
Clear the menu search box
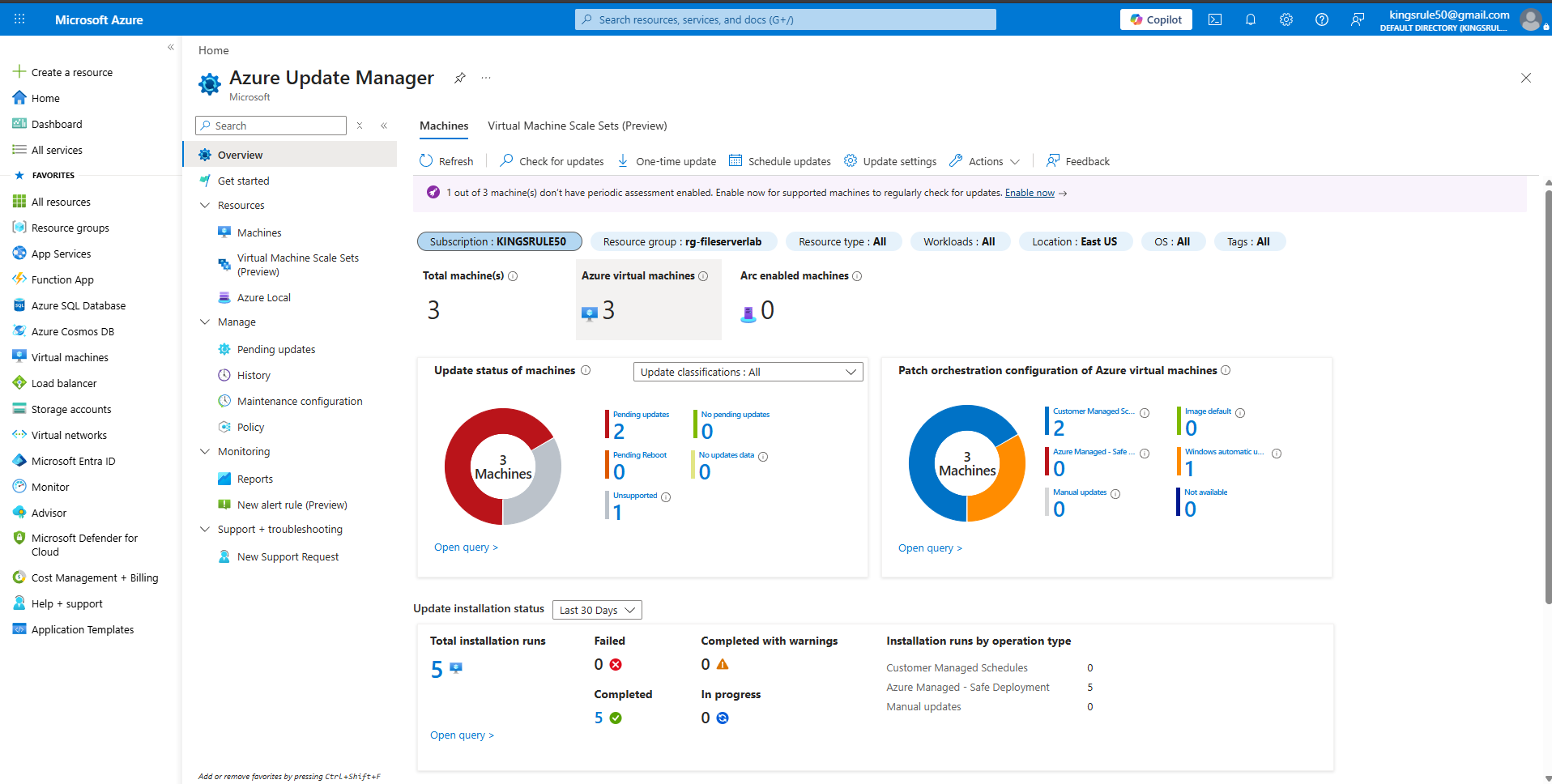click(x=360, y=126)
